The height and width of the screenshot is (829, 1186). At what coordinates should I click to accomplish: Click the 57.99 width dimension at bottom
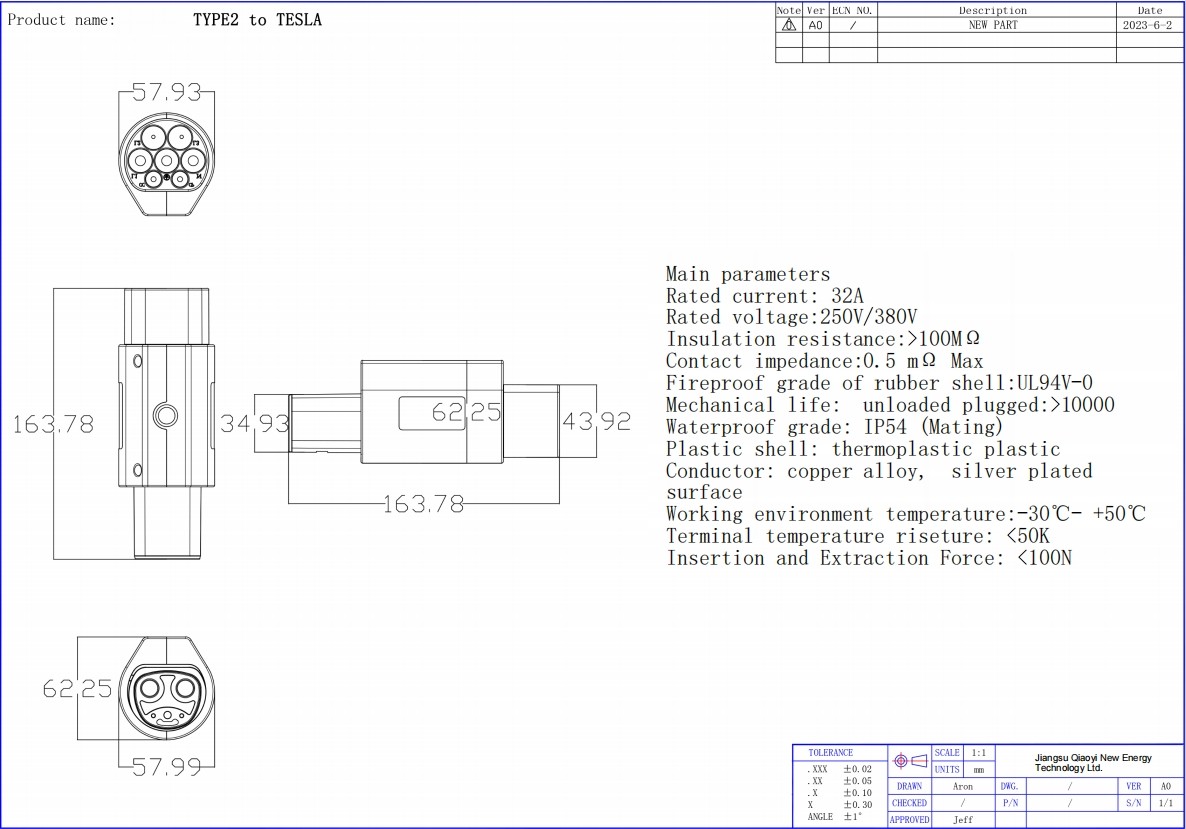166,767
